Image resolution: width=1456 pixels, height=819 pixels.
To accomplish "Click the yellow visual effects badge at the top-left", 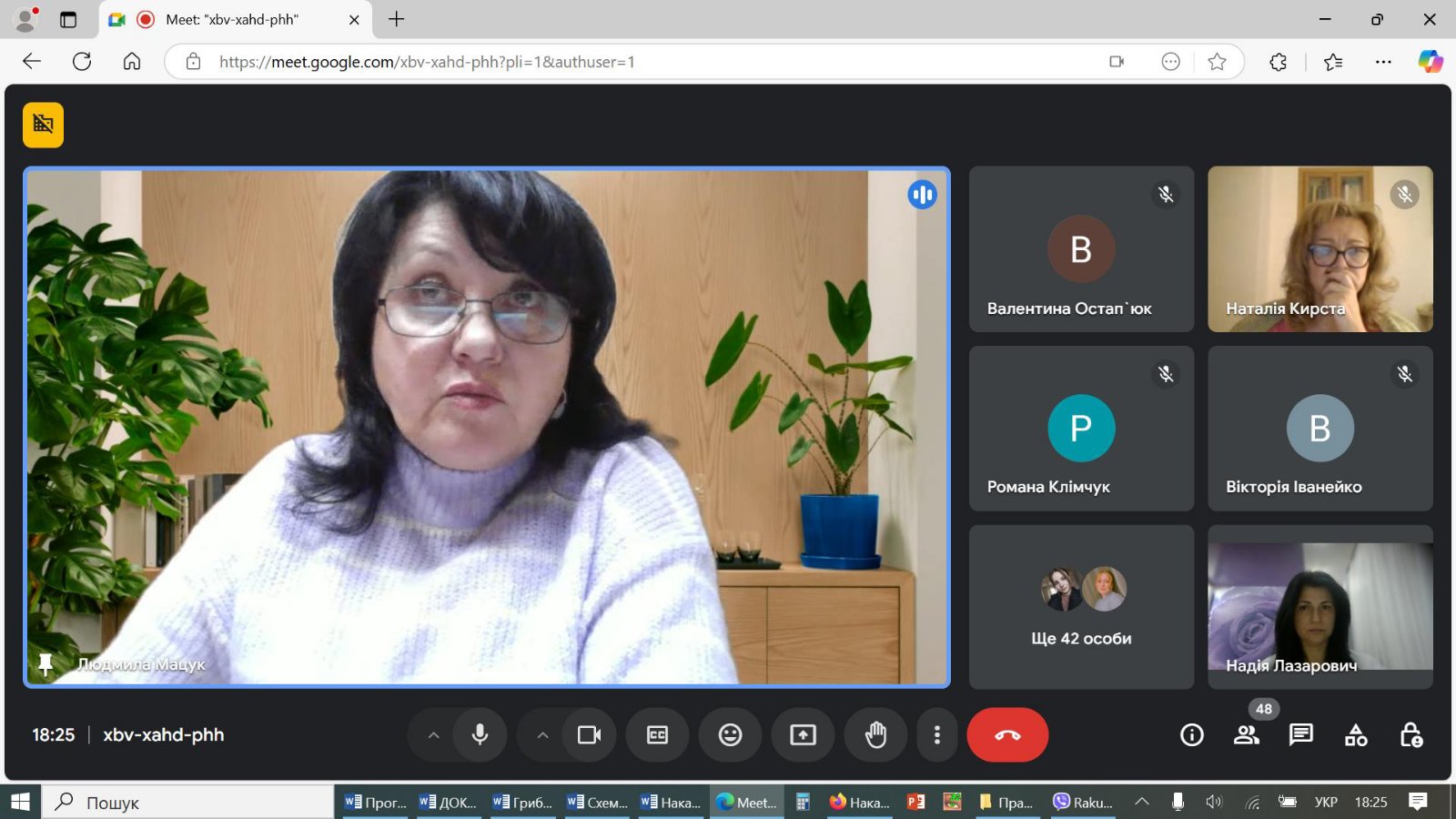I will pyautogui.click(x=43, y=125).
